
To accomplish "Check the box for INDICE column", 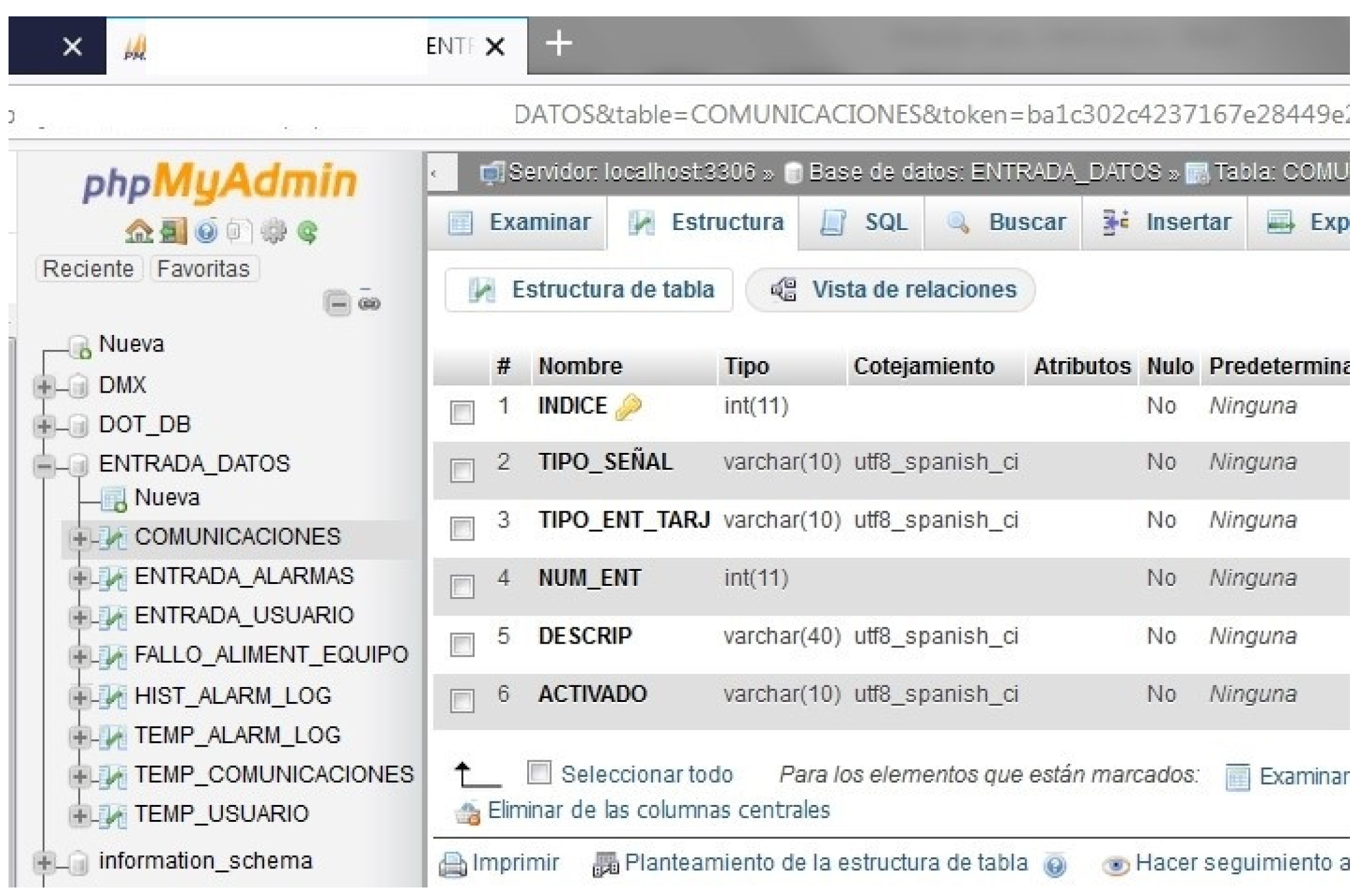I will (x=462, y=413).
